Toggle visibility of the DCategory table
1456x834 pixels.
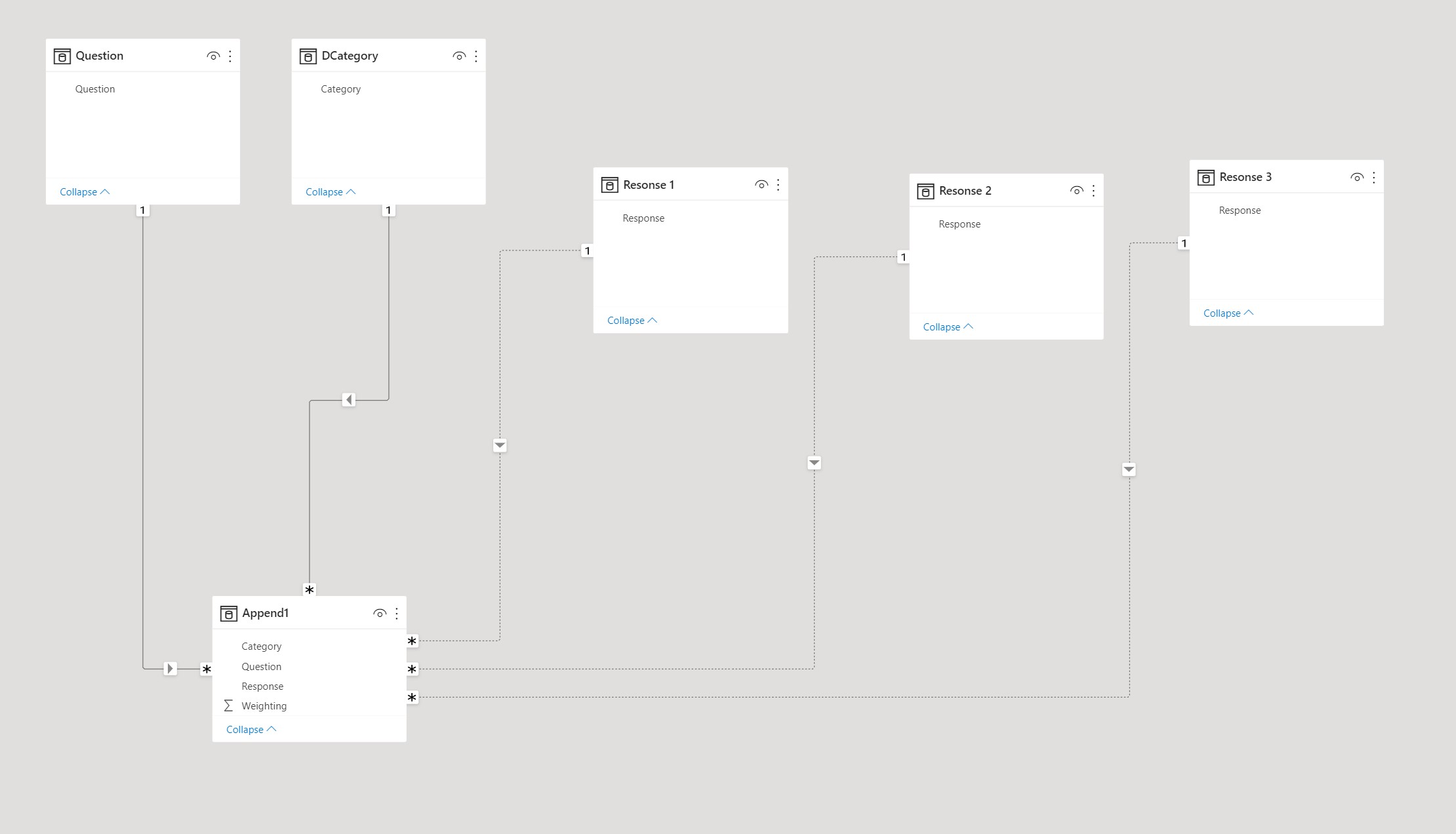(x=459, y=56)
